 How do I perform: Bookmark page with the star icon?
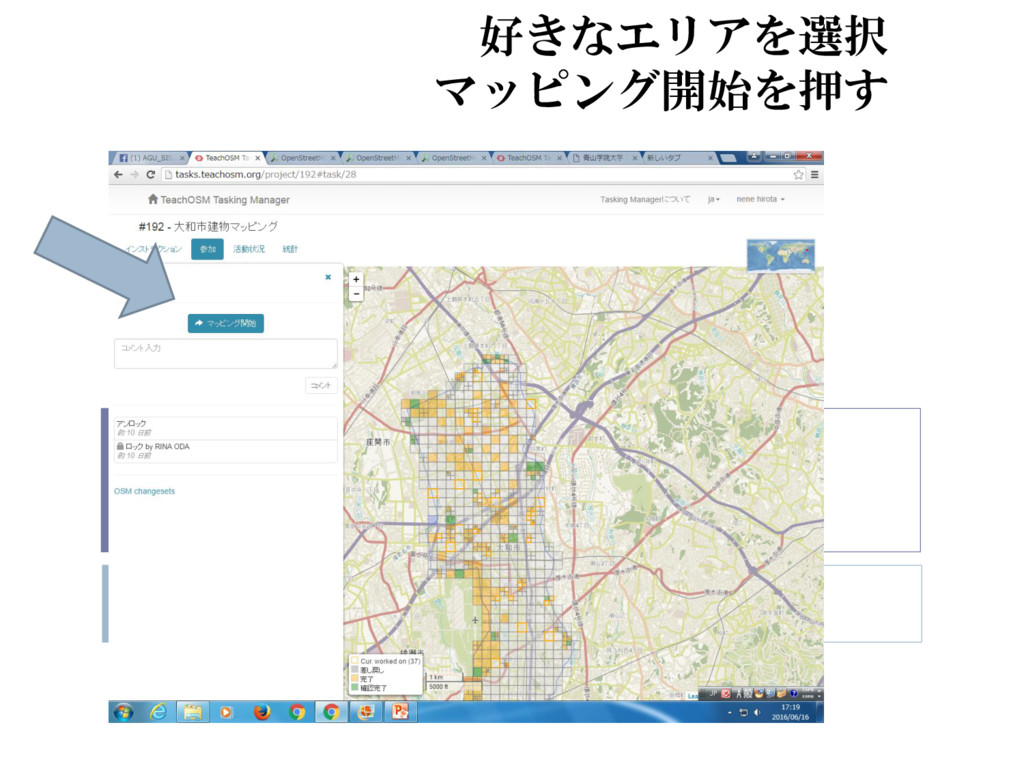pos(798,174)
